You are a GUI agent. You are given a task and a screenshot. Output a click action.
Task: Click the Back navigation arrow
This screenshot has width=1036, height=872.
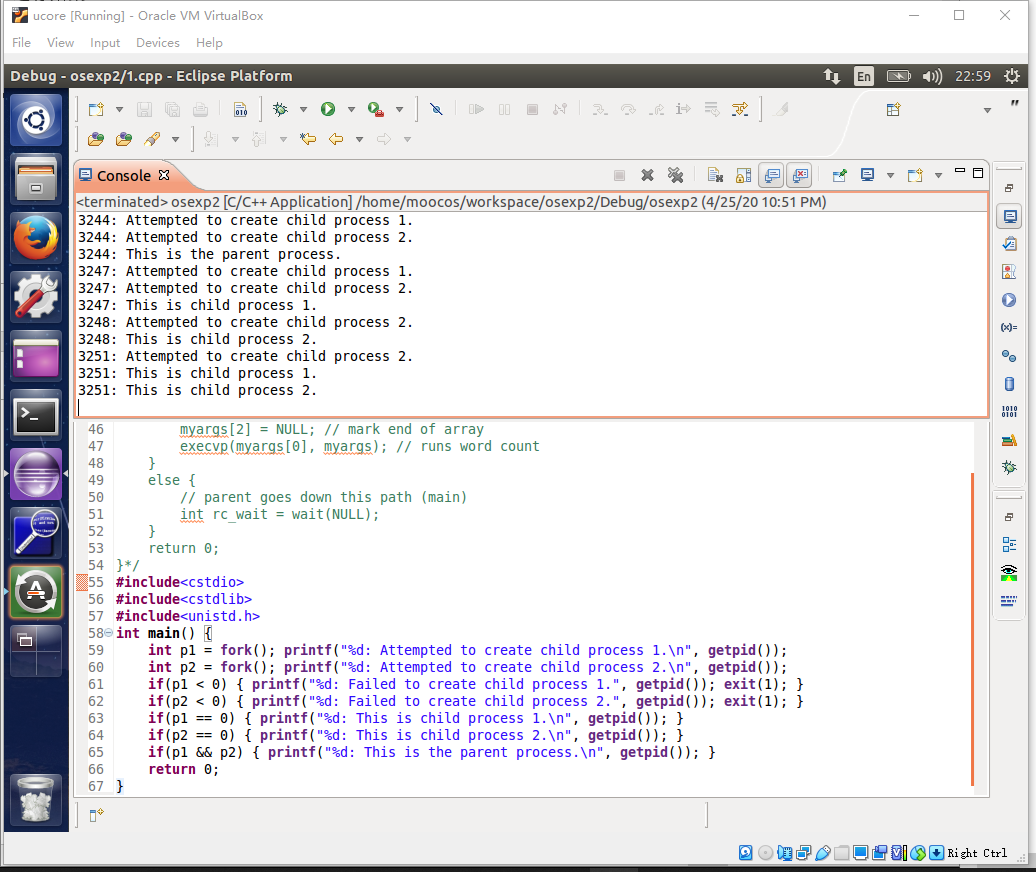[336, 139]
